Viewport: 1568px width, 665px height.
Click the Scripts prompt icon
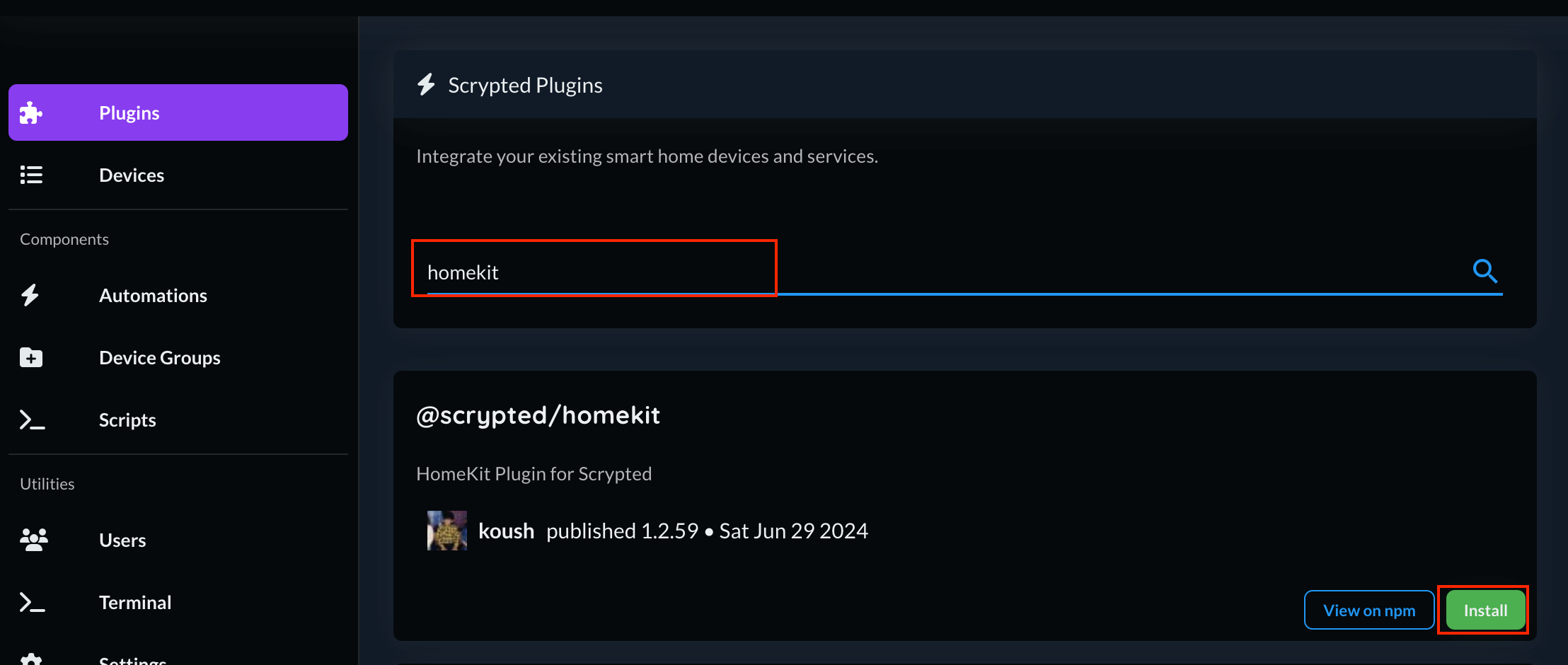32,420
